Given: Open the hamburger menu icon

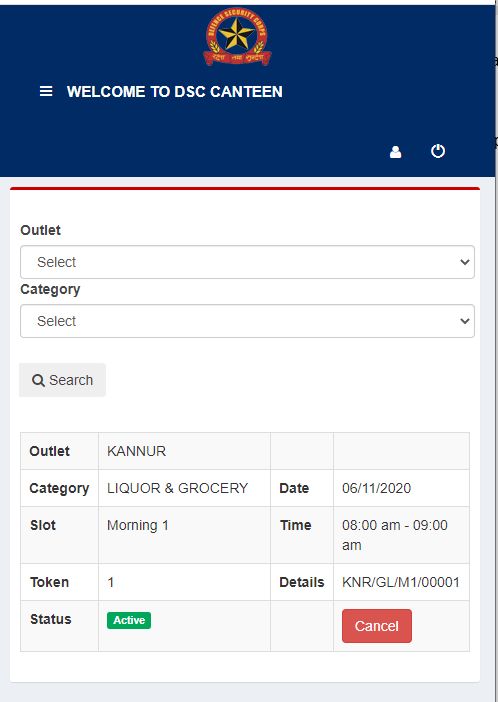Looking at the screenshot, I should point(46,91).
